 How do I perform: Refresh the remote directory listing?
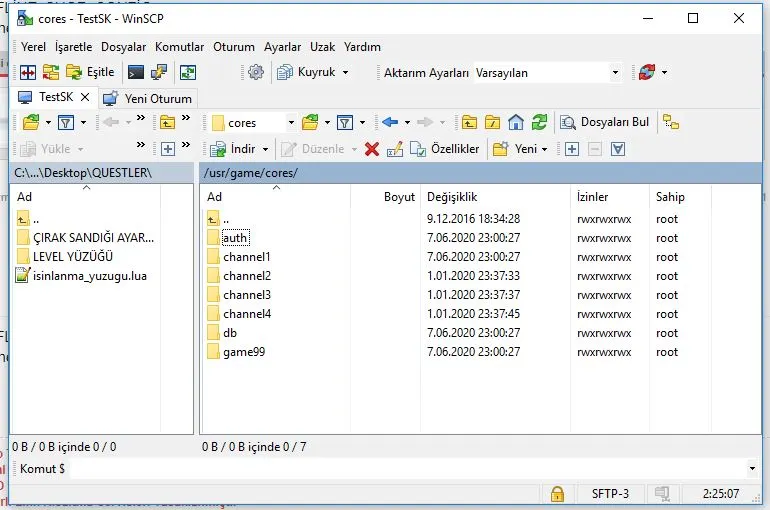539,123
